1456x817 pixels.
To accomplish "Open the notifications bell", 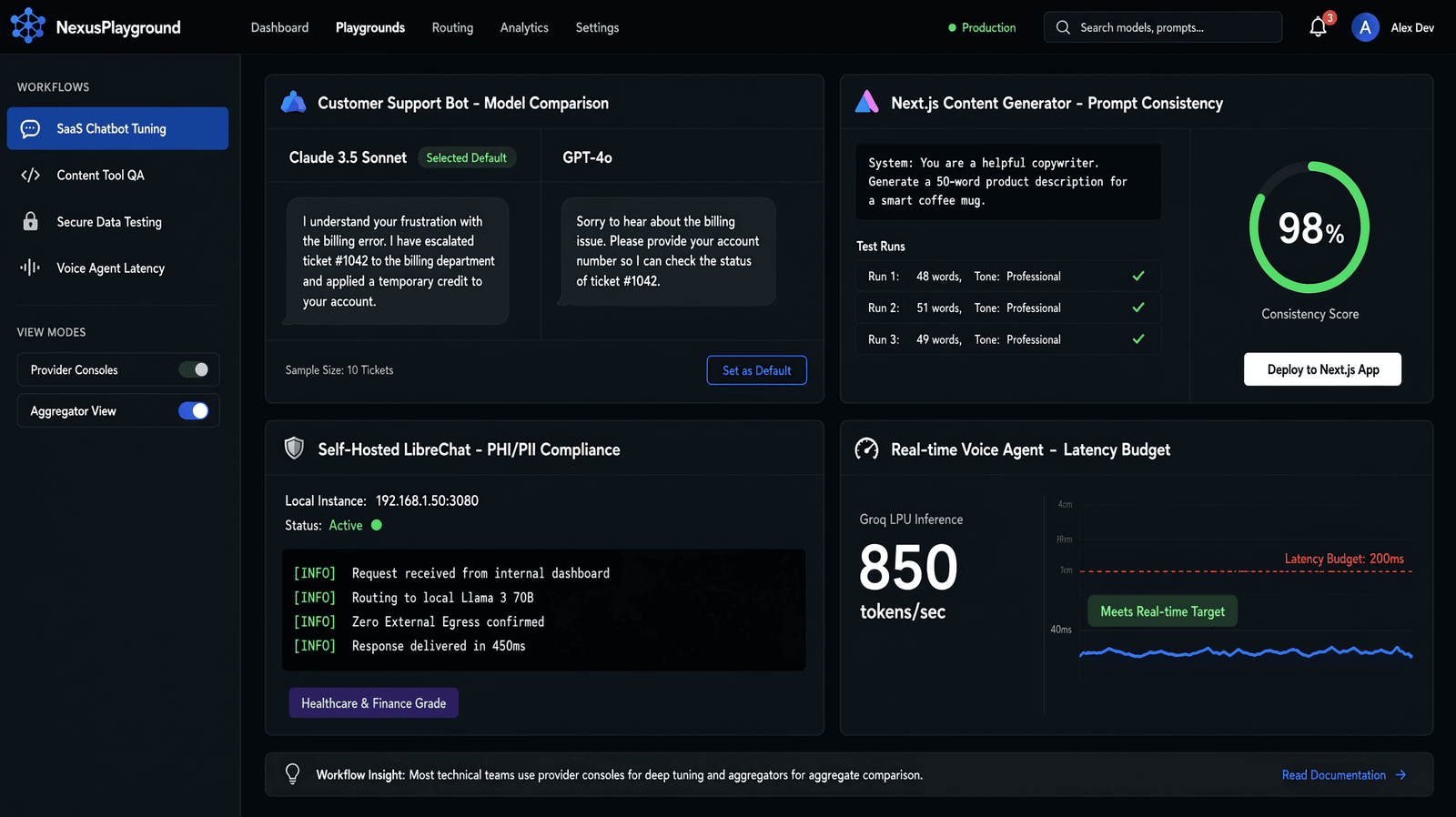I will coord(1318,27).
